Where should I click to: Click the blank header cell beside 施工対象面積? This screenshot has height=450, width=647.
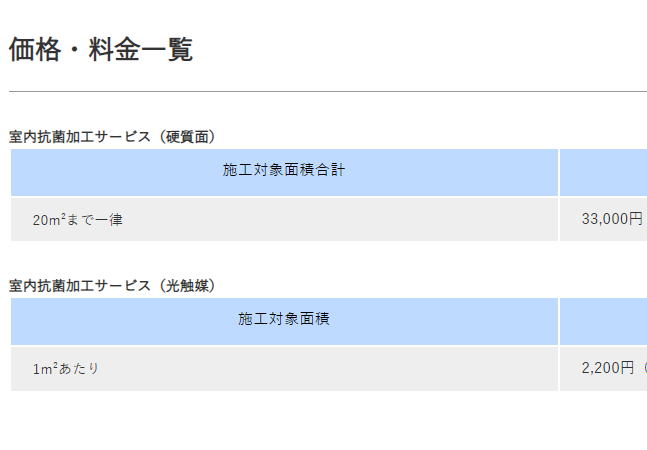click(x=603, y=321)
